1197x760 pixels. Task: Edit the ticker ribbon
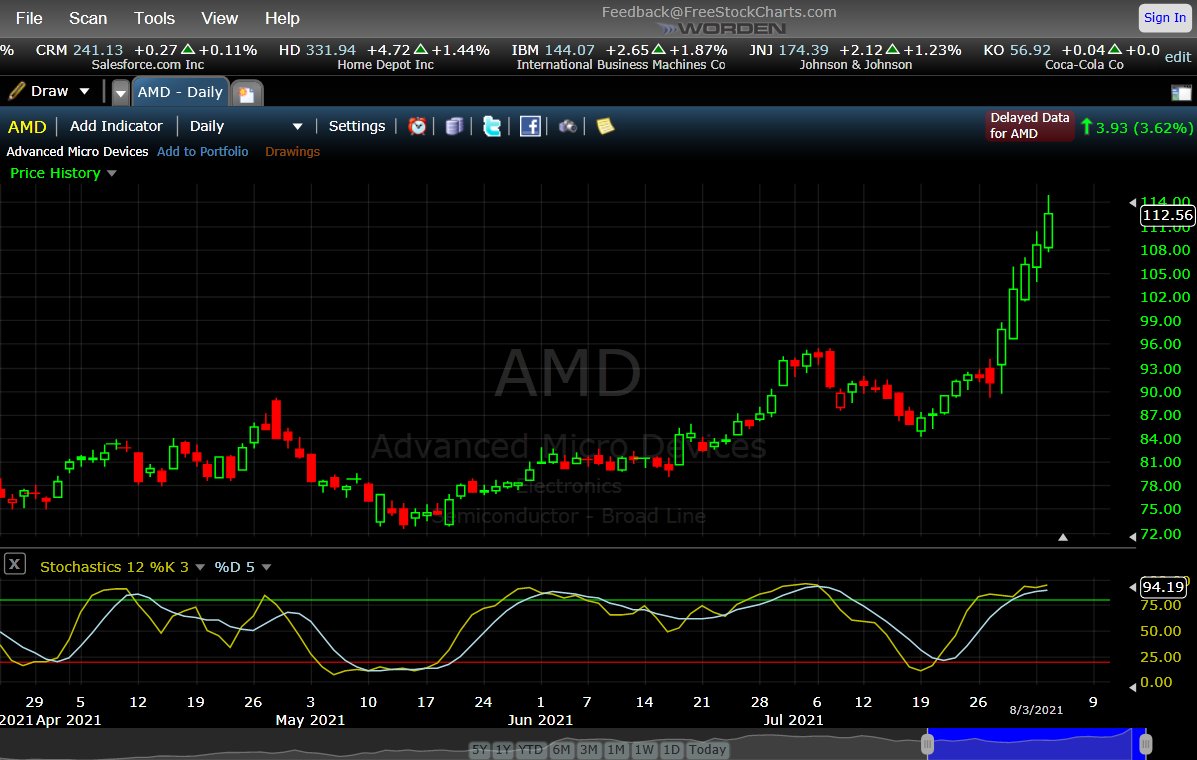(x=1178, y=56)
